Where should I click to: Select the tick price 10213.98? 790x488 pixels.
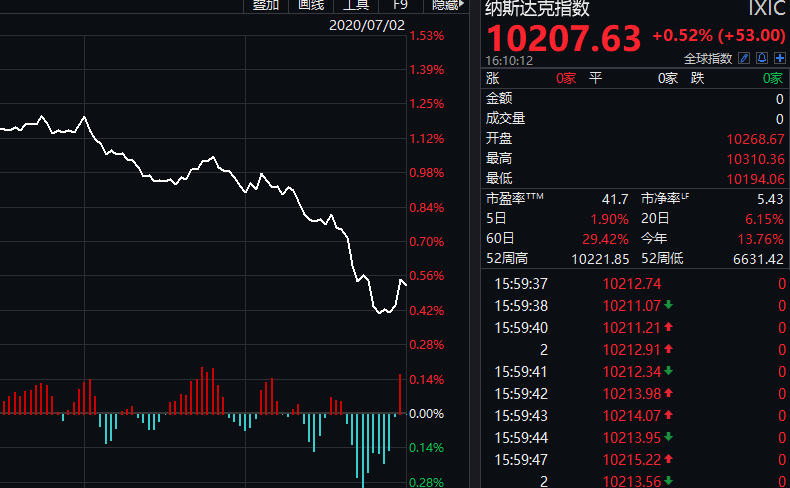pyautogui.click(x=631, y=394)
